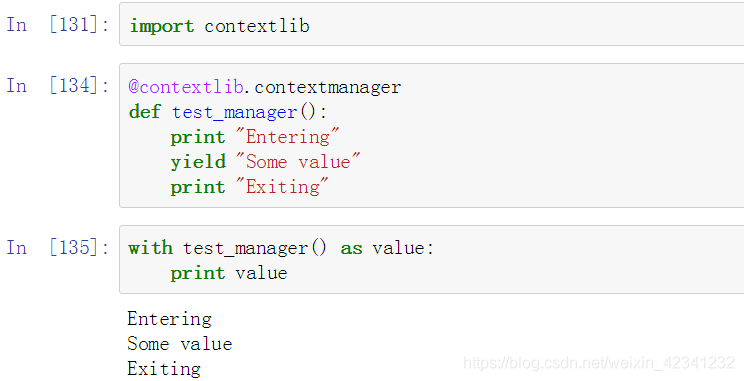
Task: Click the word contextlib in import cell
Action: 257,26
